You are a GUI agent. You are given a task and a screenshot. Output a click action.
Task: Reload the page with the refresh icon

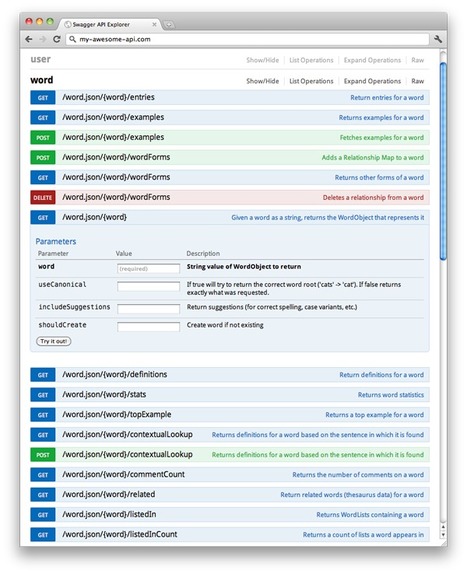tap(56, 39)
